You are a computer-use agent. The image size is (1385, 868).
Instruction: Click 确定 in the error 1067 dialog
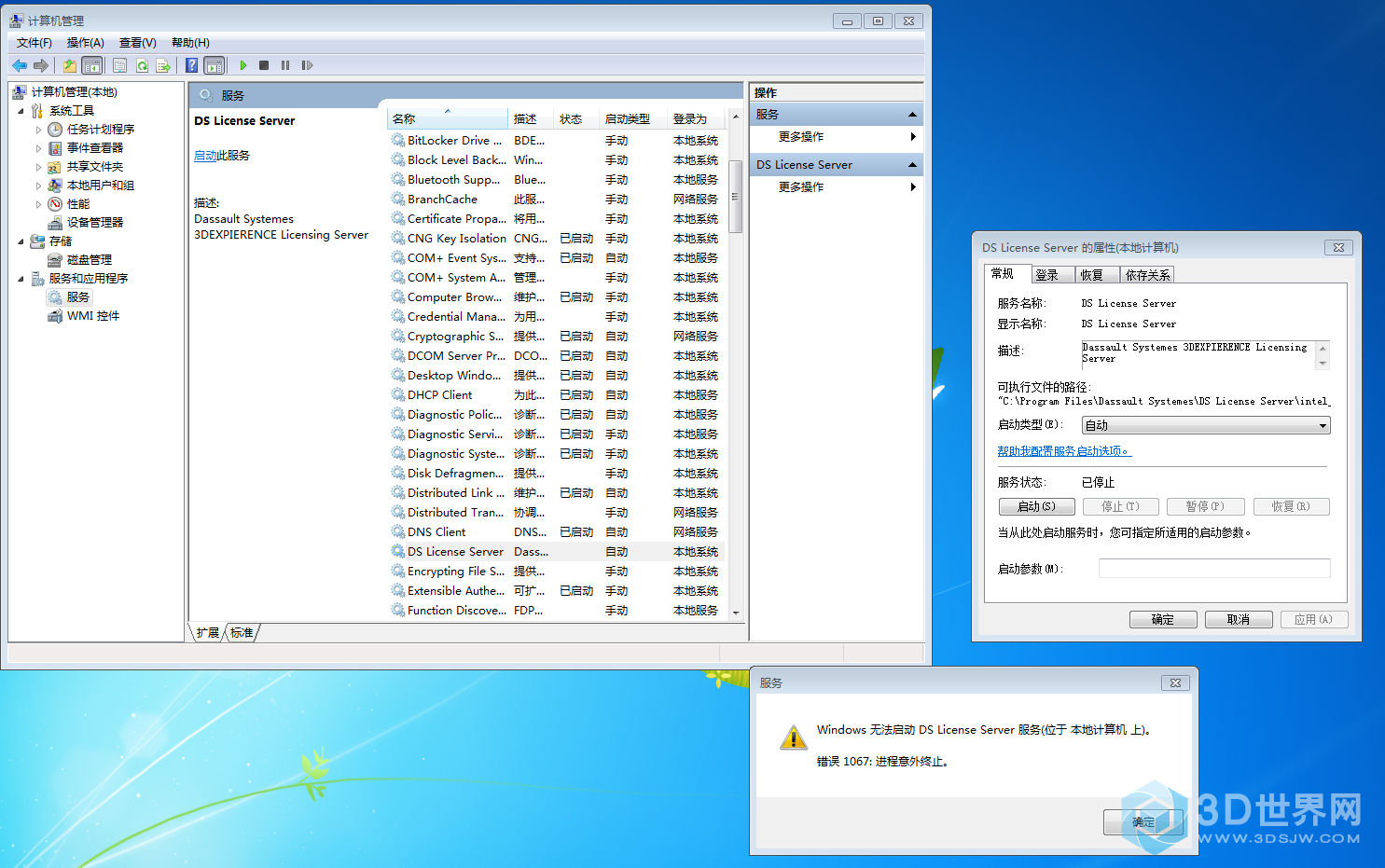coord(1143,822)
